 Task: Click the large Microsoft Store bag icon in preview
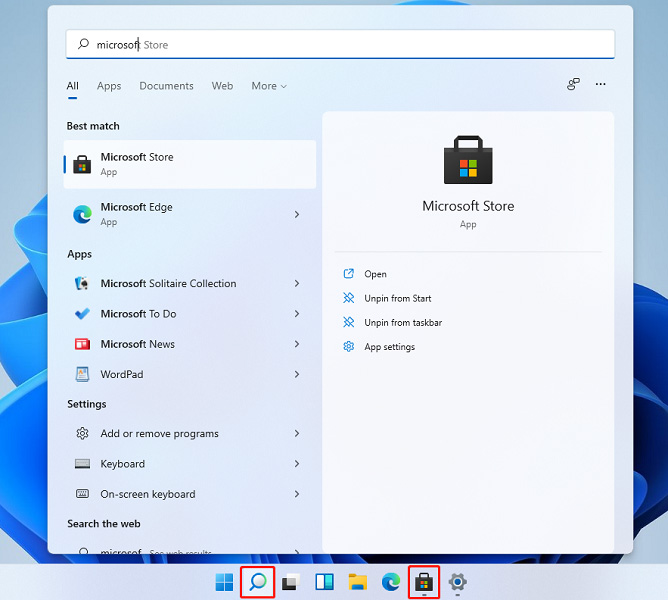point(468,160)
